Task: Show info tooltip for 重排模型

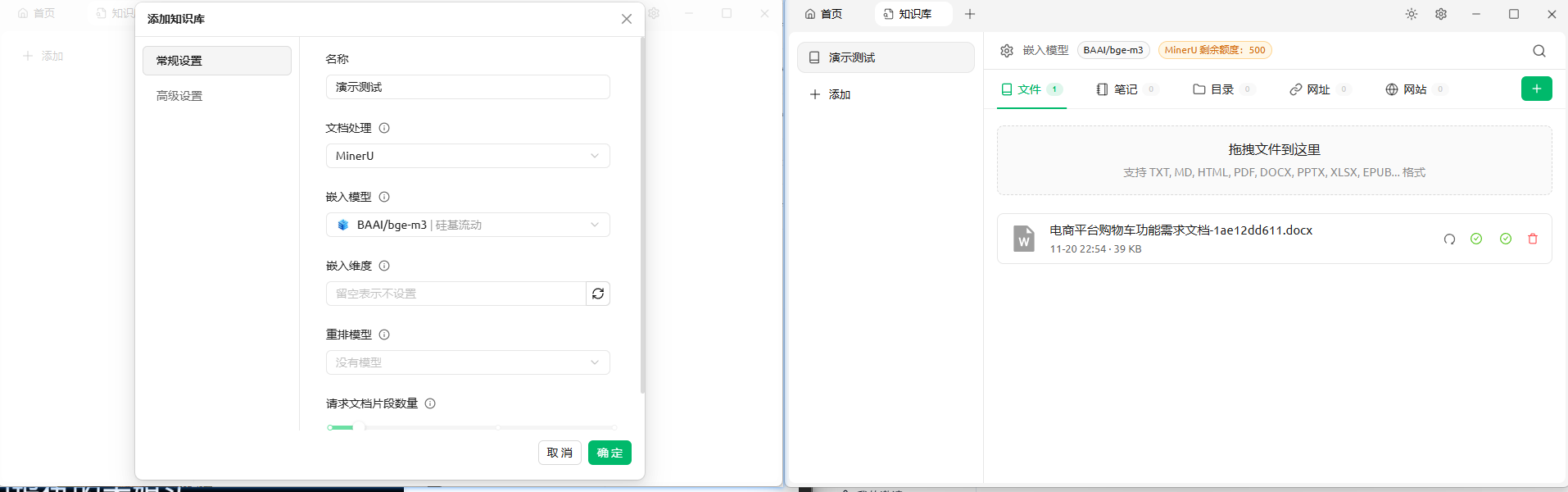Action: pos(384,335)
